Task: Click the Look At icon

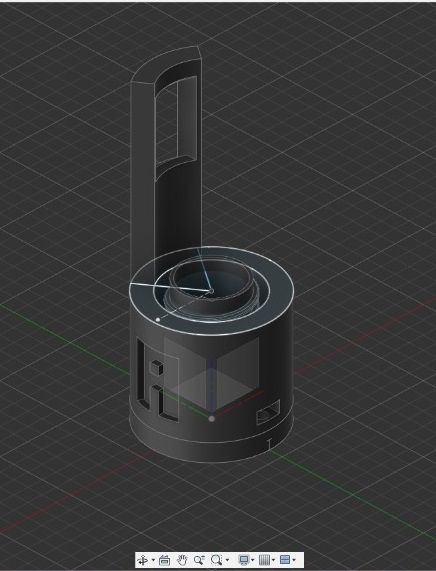Action: [x=165, y=560]
